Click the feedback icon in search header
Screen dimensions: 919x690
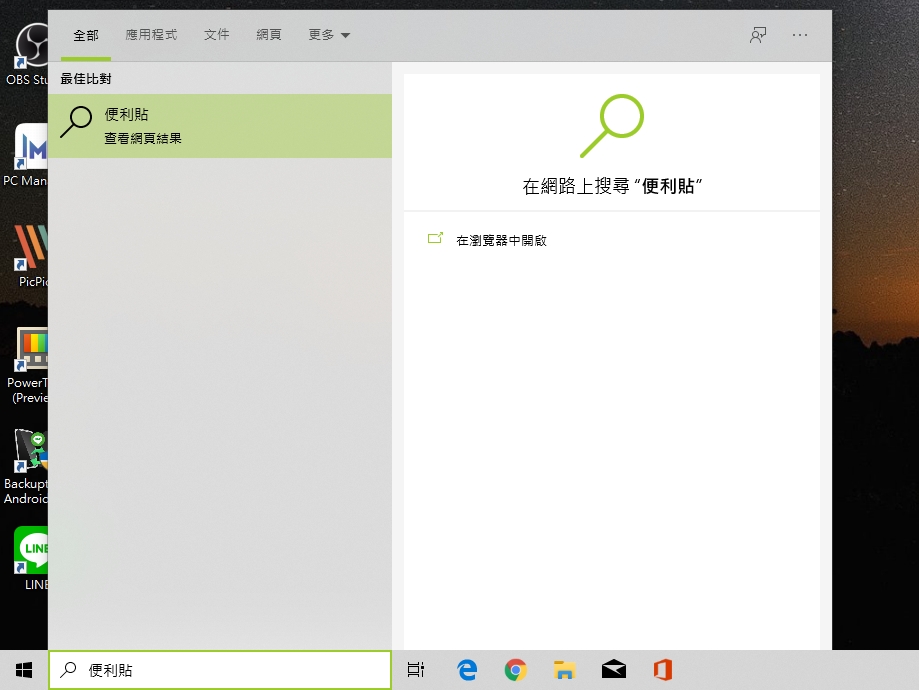coord(758,35)
